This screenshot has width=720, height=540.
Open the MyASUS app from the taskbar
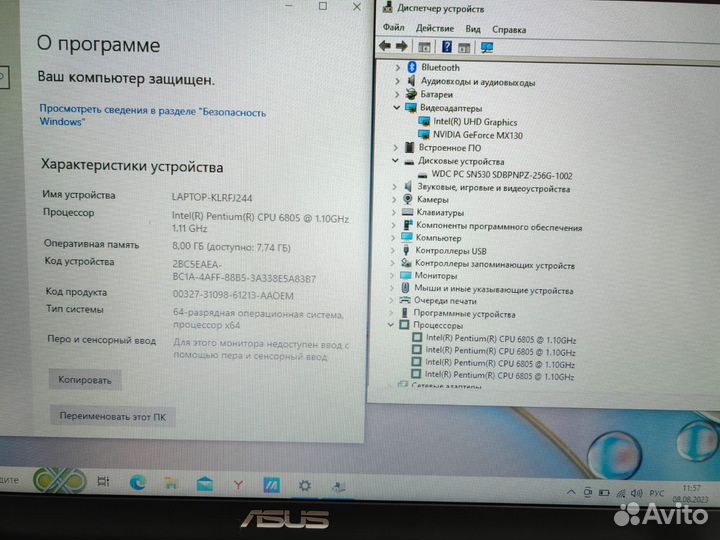[x=271, y=485]
